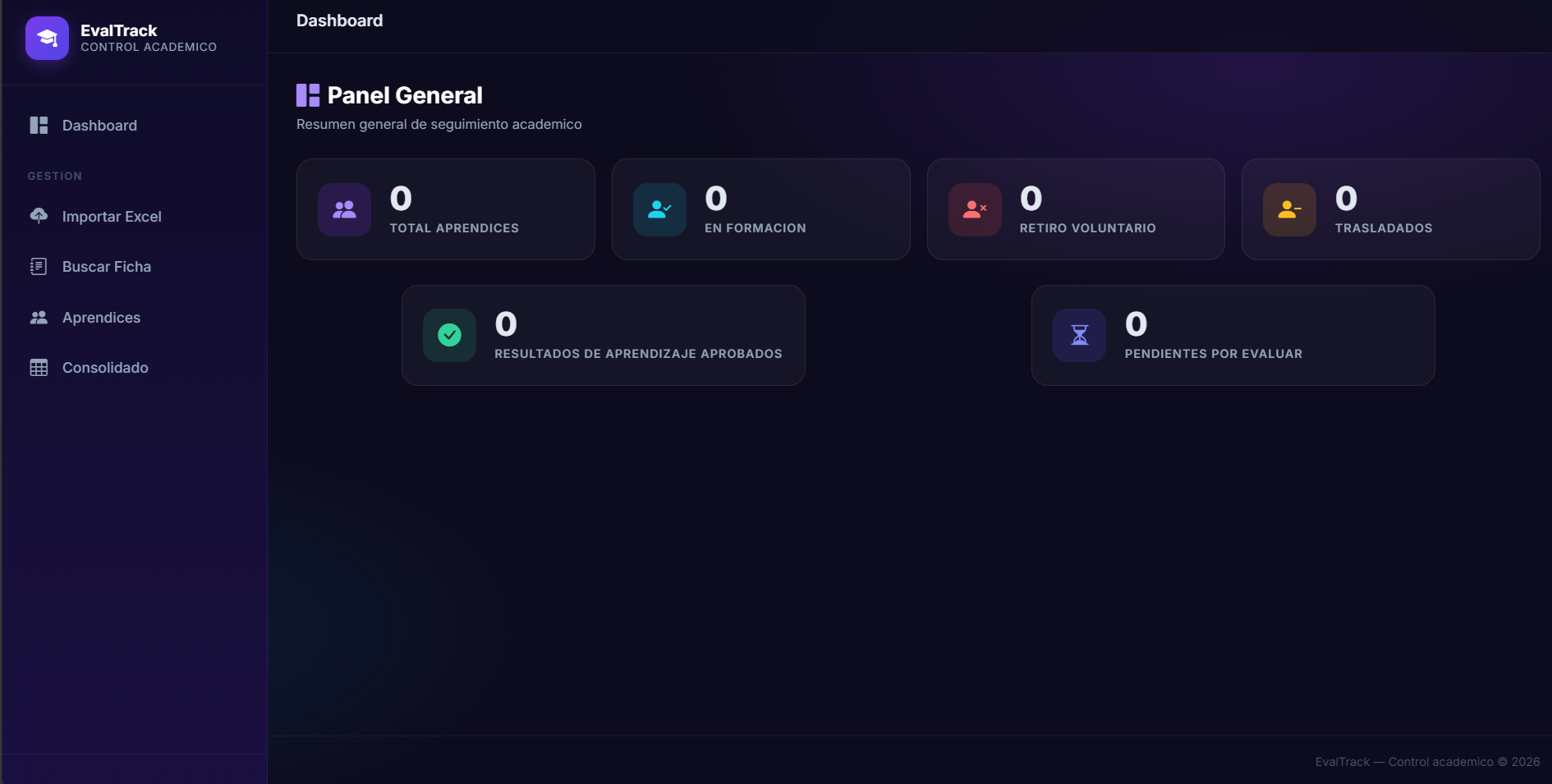Screen dimensions: 1552x784
Task: Click the green approved checkmark icon
Action: 449,335
